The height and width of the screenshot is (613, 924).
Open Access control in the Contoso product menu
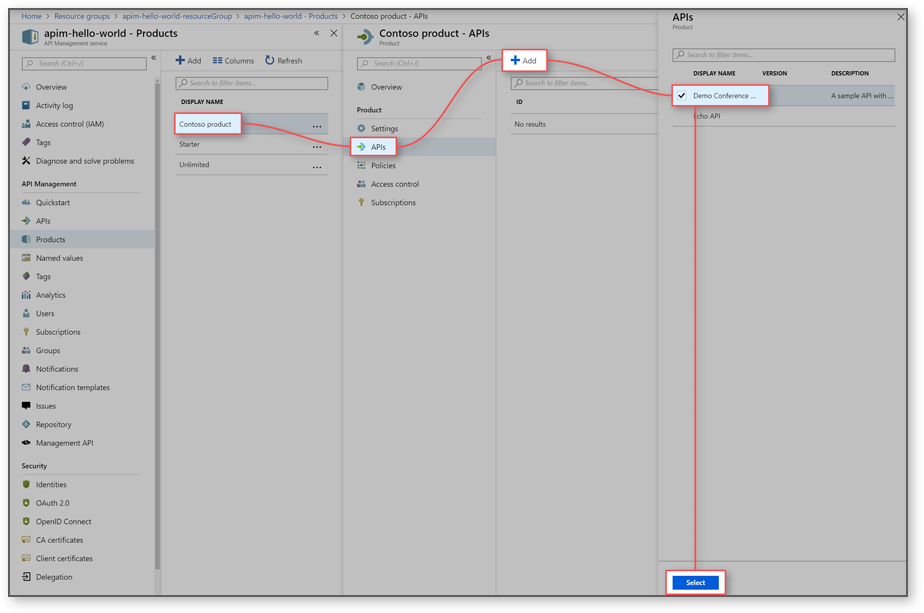pos(395,184)
